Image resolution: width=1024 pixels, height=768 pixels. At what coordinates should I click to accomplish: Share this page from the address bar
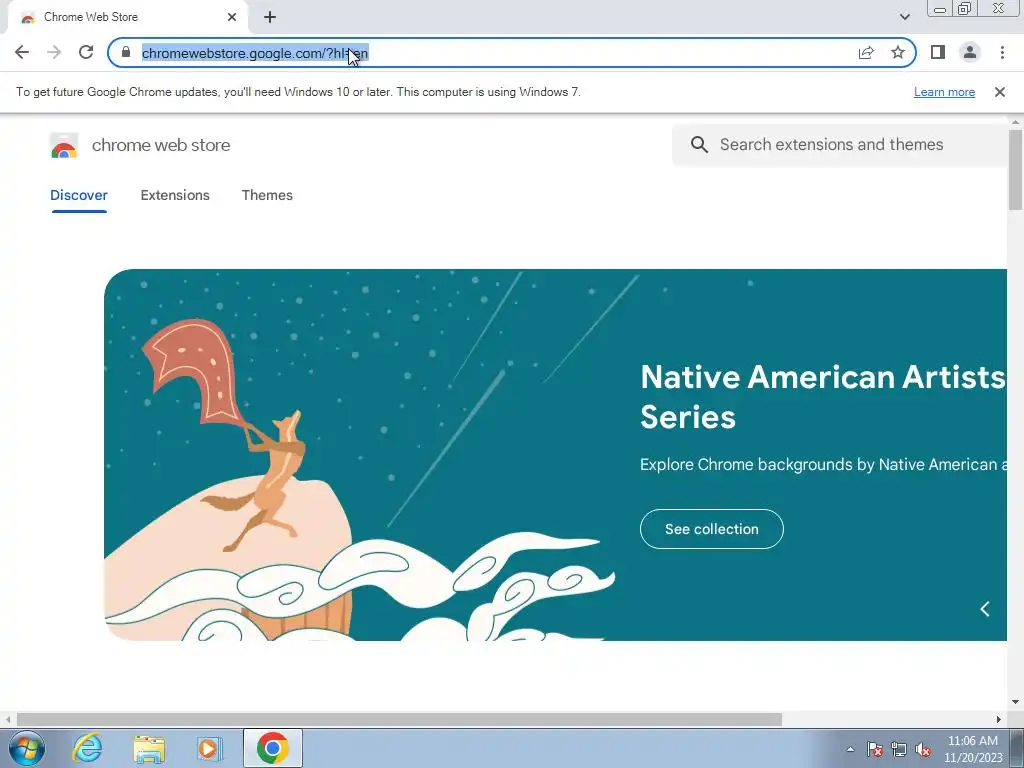click(866, 52)
